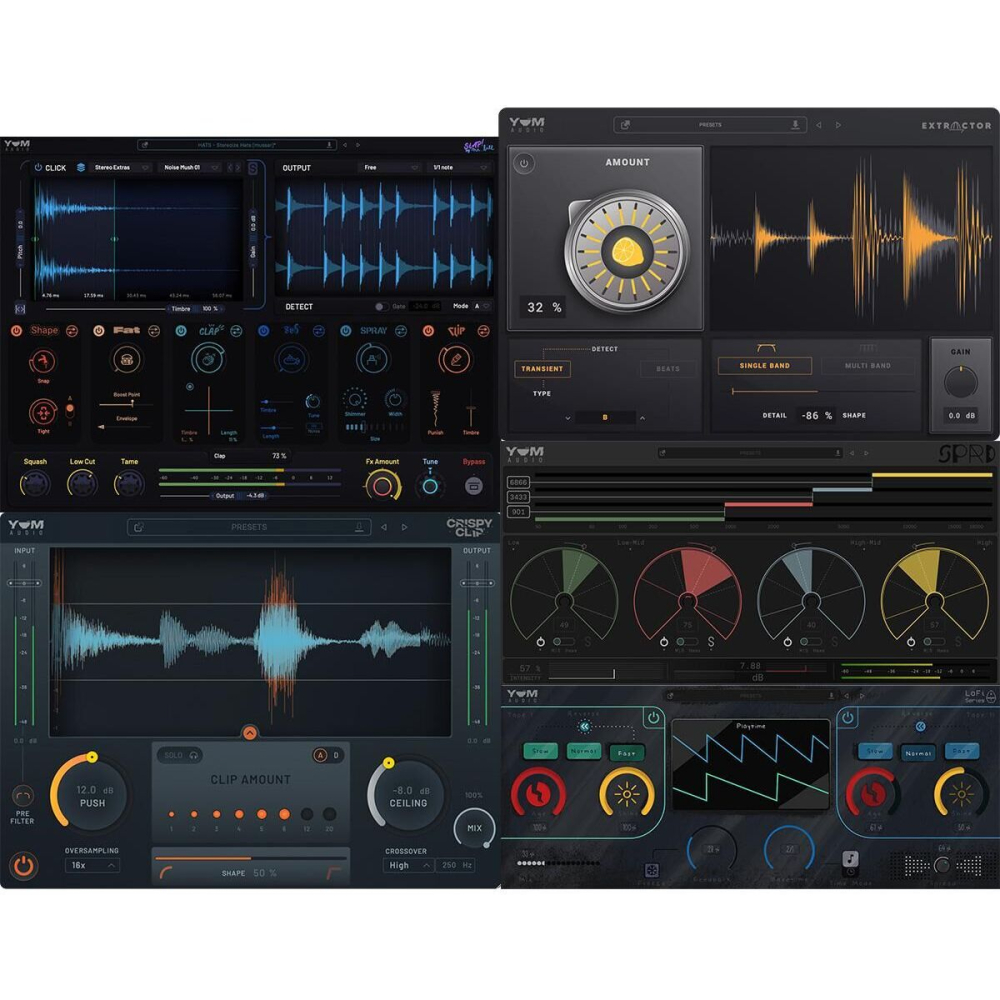Image resolution: width=1000 pixels, height=1000 pixels.
Task: Click the snowflake Freeze icon in the LoFi plugin
Action: tap(651, 869)
